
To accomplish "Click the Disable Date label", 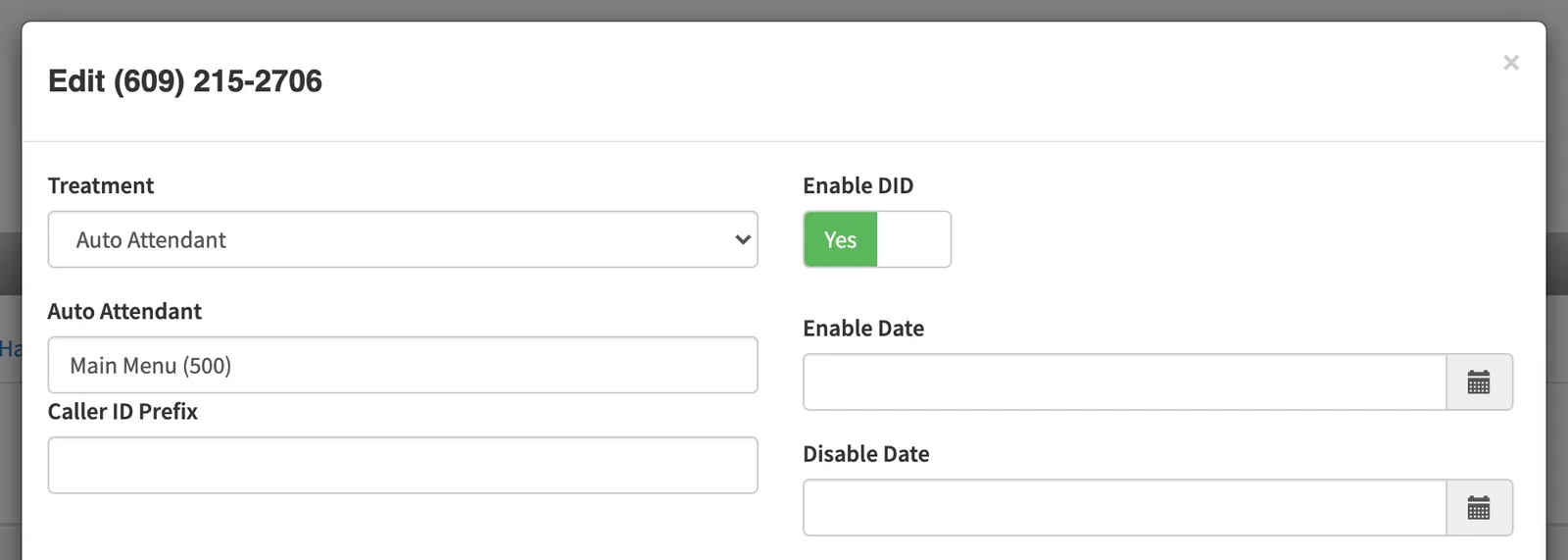I will point(866,454).
